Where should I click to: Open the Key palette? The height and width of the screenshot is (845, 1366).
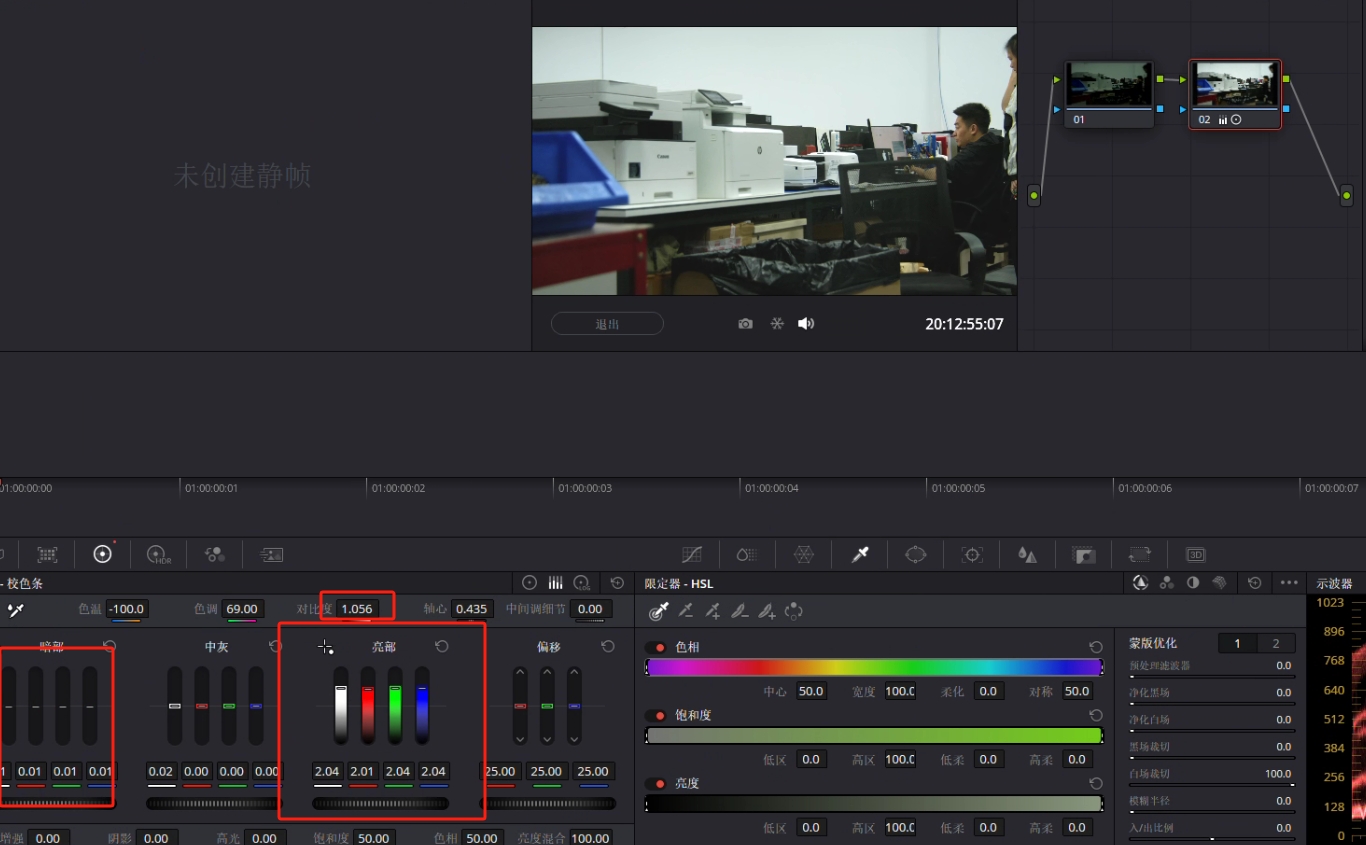click(x=1084, y=554)
